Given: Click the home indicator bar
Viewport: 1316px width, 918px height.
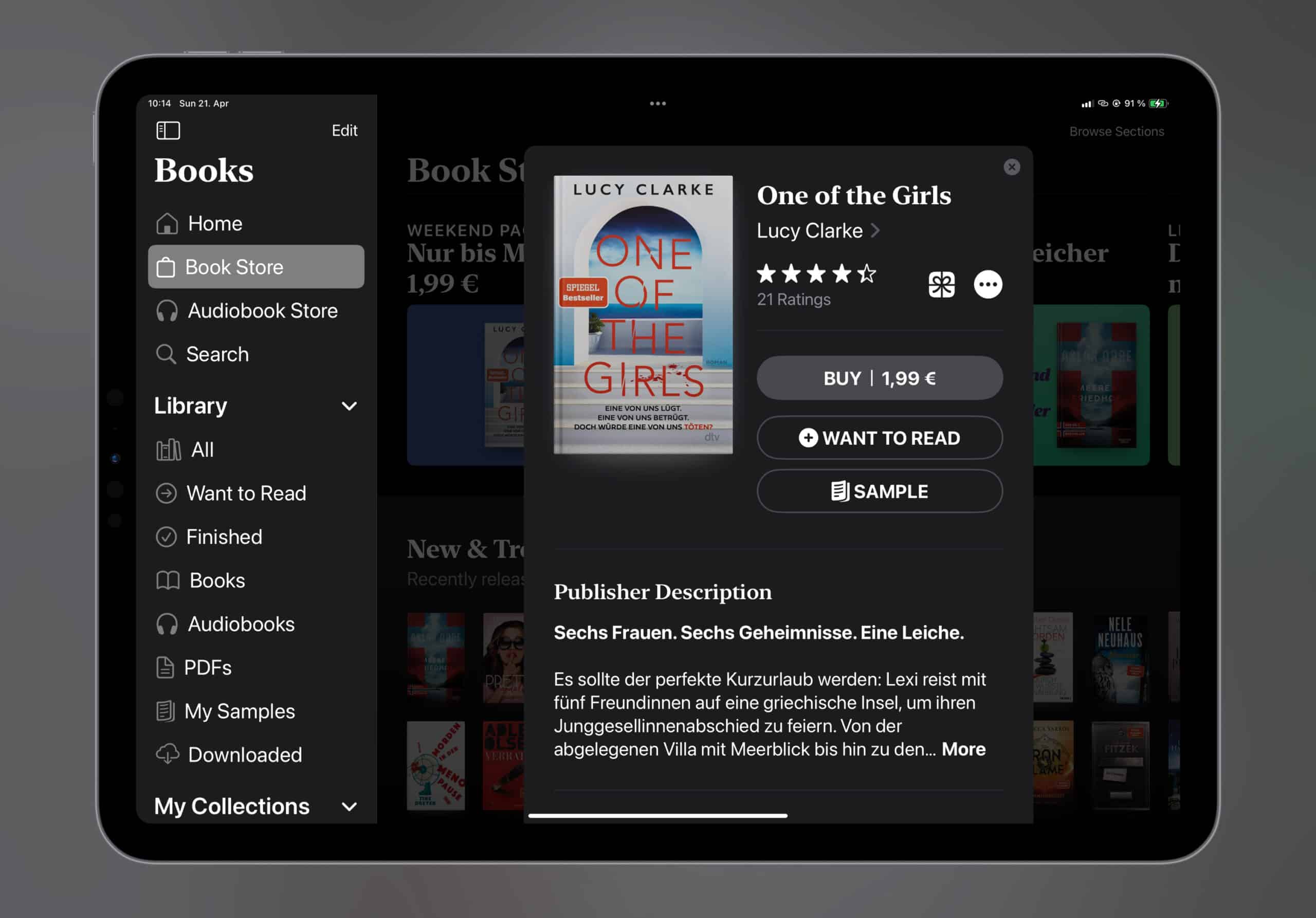Looking at the screenshot, I should [x=658, y=815].
